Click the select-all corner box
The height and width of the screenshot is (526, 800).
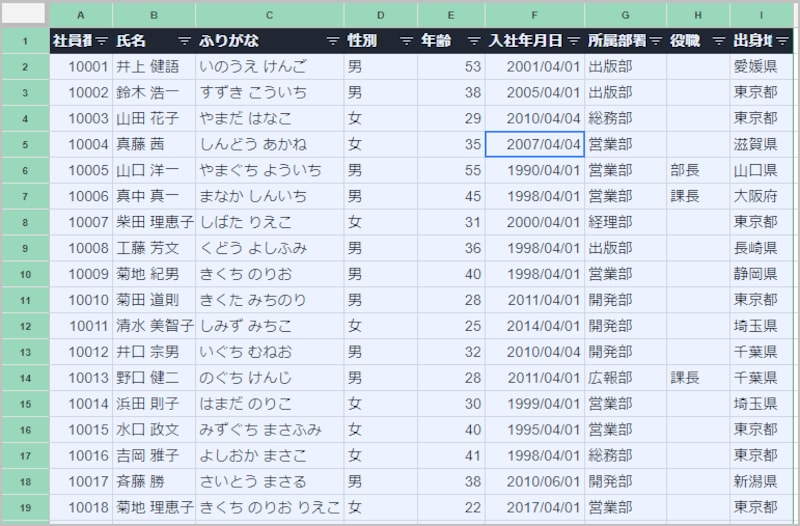23,14
